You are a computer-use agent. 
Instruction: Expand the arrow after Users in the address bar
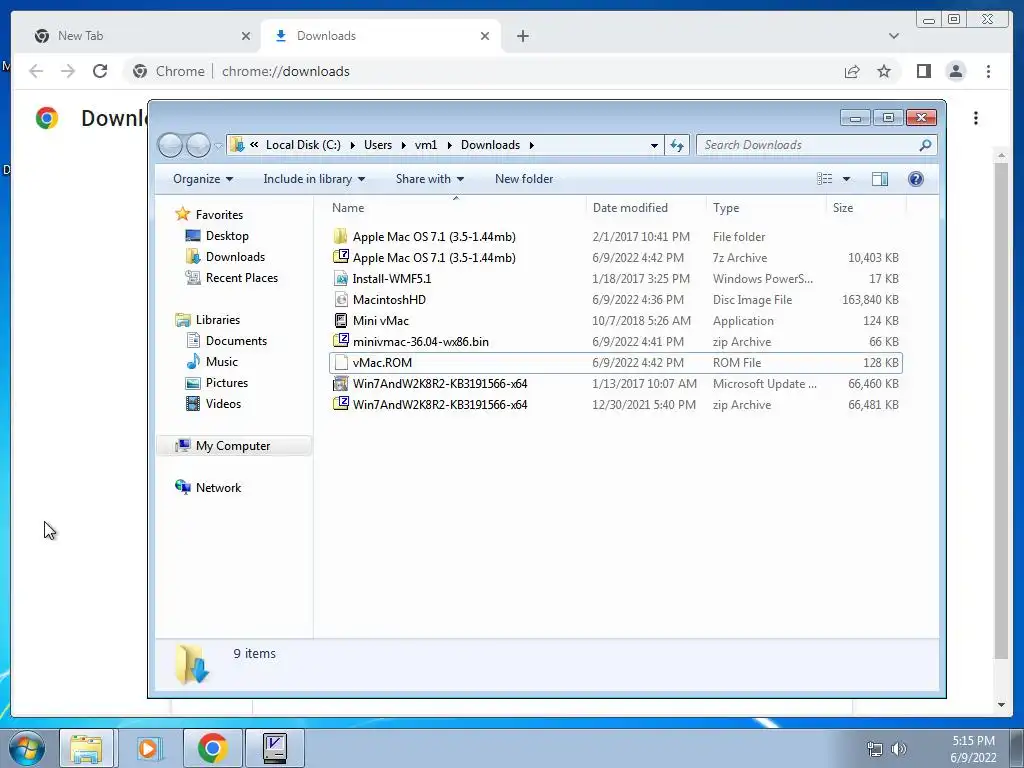(404, 145)
